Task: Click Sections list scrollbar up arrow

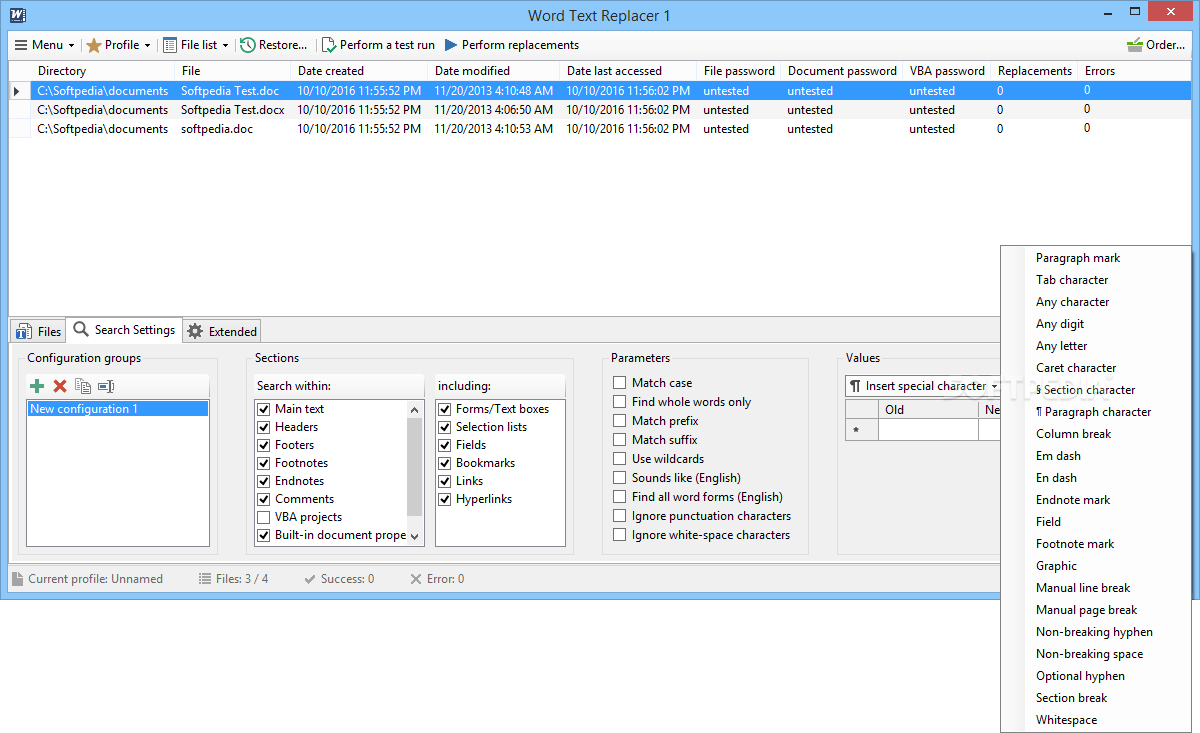Action: pos(416,409)
